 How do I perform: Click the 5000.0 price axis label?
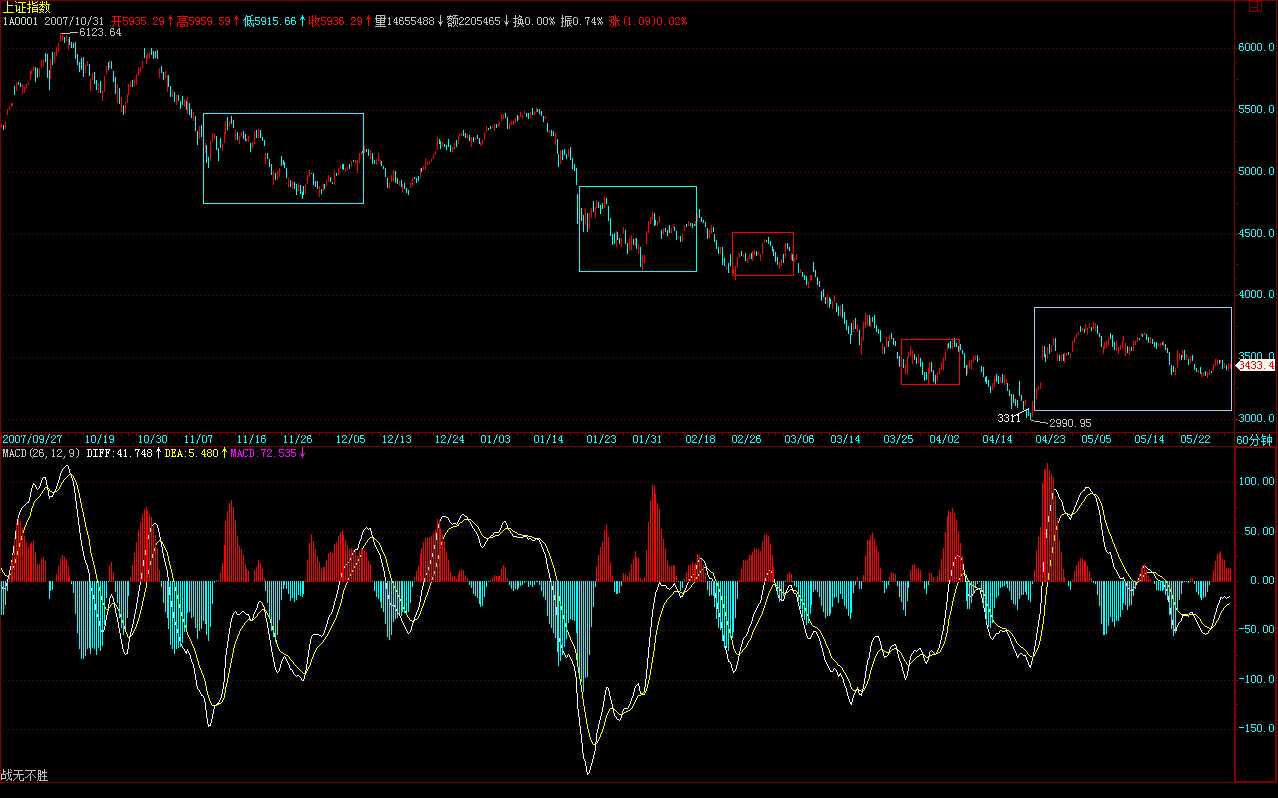coord(1257,172)
